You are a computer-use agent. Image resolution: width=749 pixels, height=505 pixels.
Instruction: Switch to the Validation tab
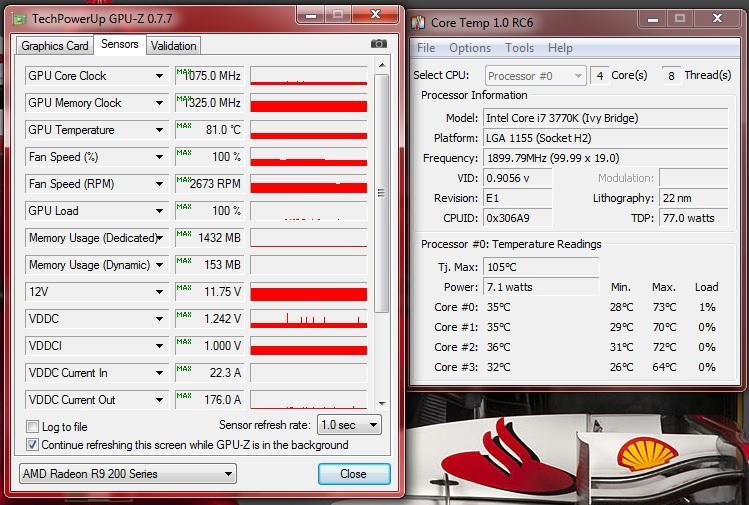click(x=173, y=46)
